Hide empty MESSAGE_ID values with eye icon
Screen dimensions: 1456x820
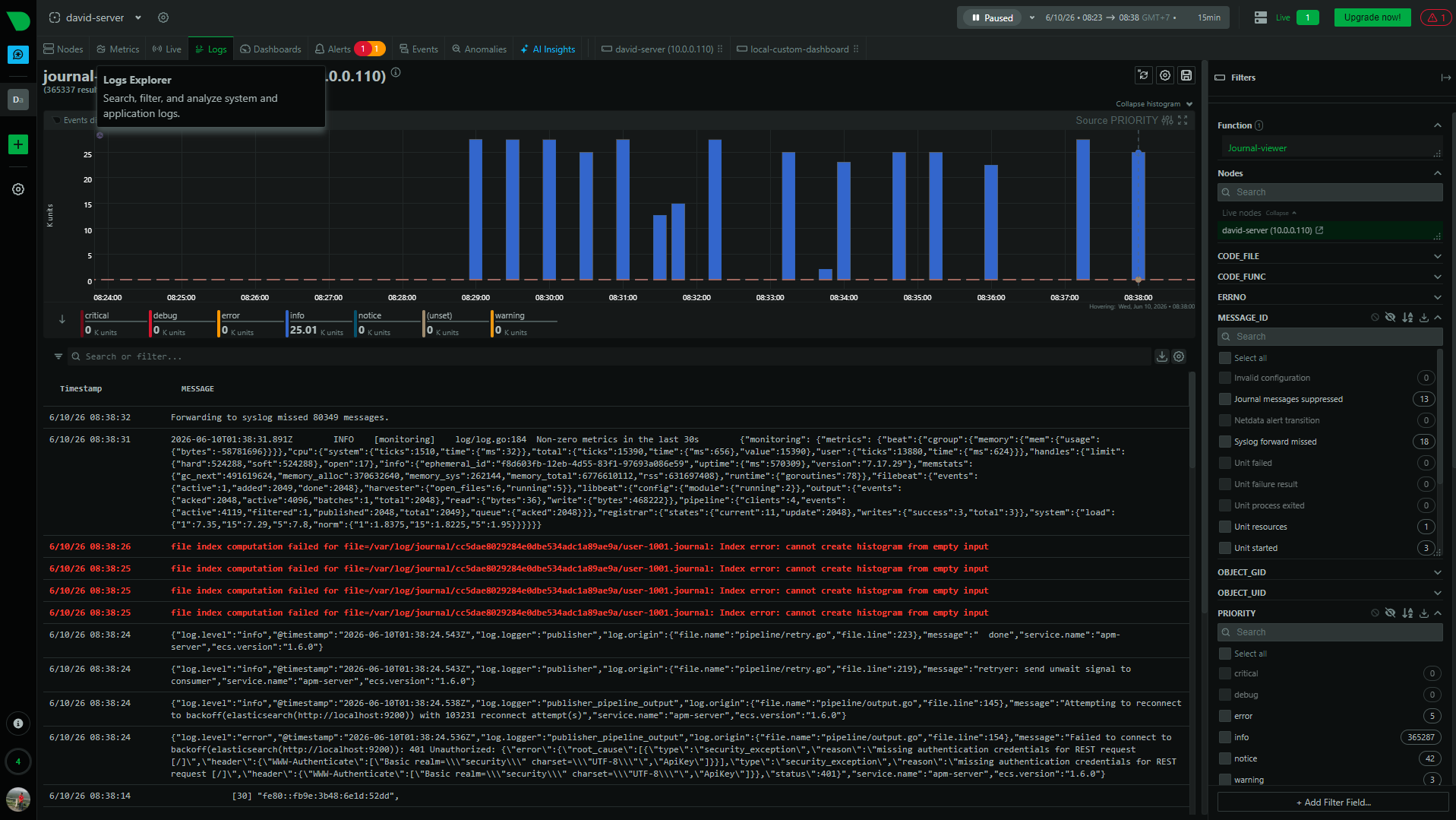(1391, 318)
